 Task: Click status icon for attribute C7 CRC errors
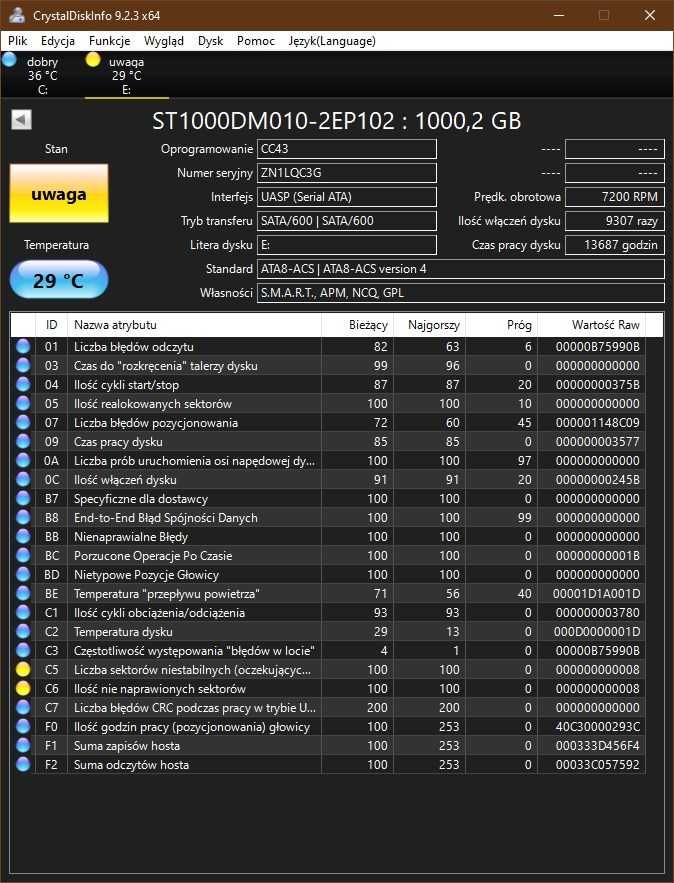[x=23, y=708]
